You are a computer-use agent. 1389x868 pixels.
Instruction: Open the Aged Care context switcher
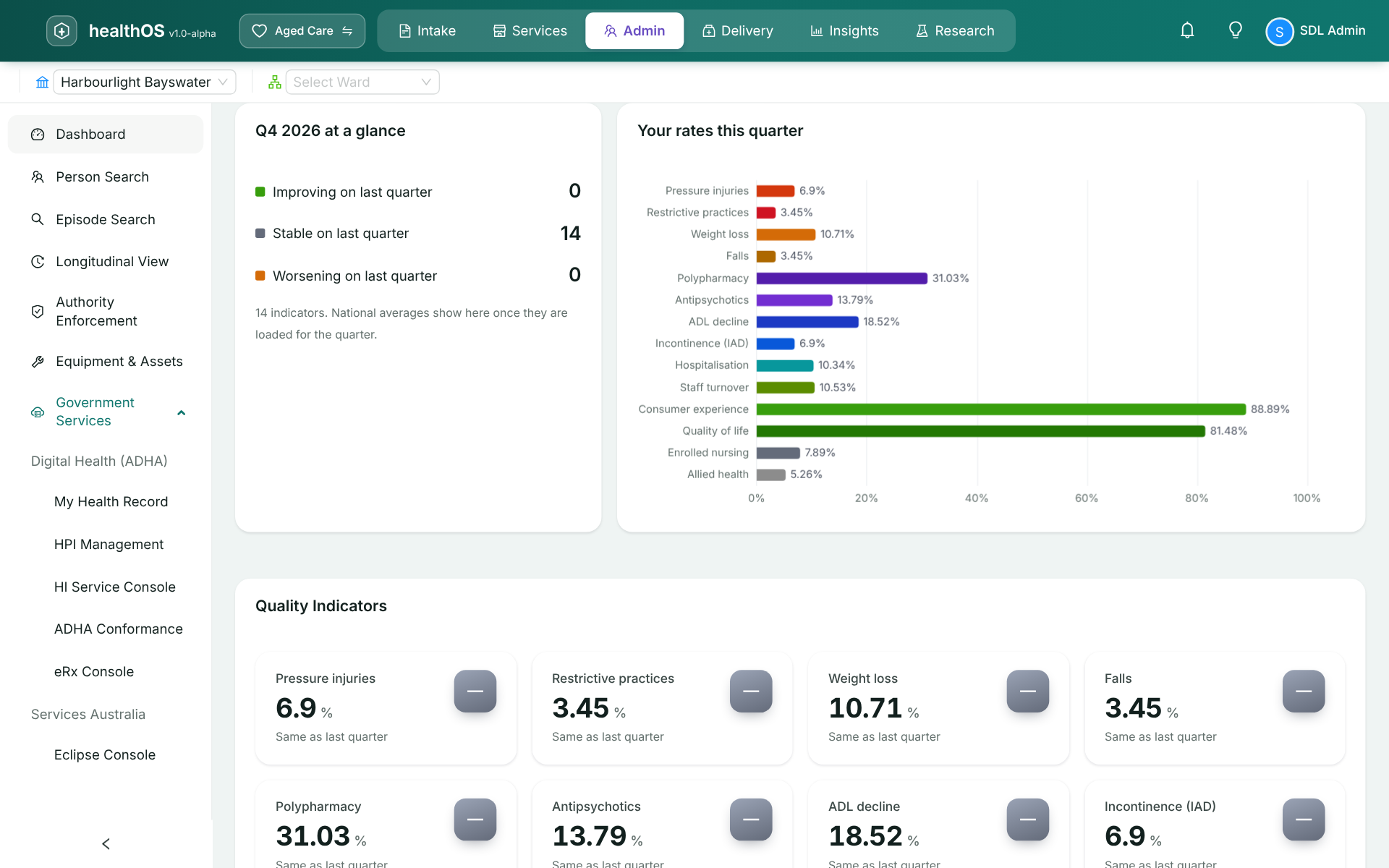coord(302,31)
